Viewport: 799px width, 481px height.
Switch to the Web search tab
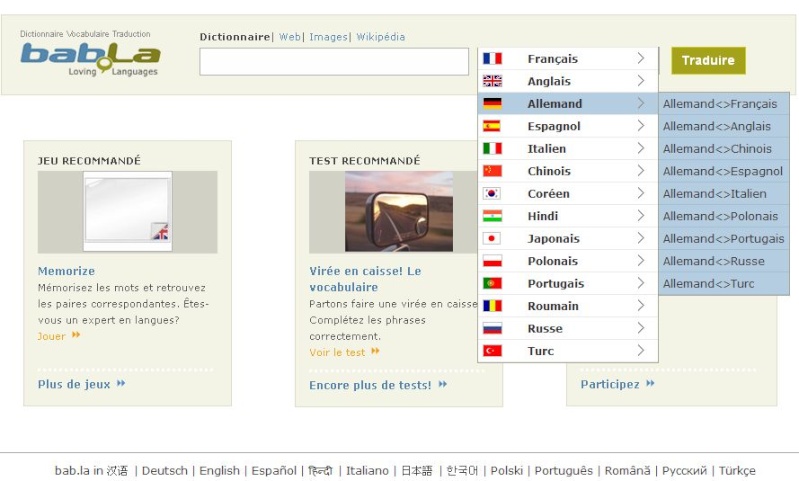tap(289, 37)
